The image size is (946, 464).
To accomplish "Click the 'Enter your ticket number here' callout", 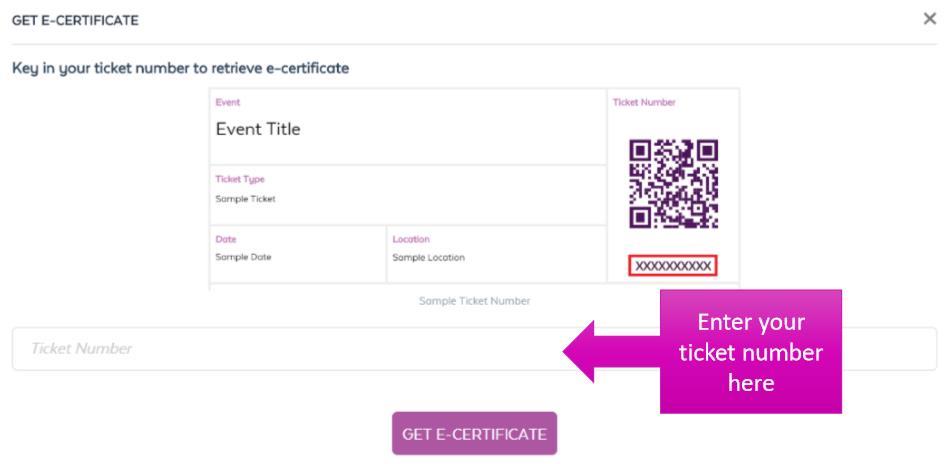I will (750, 352).
